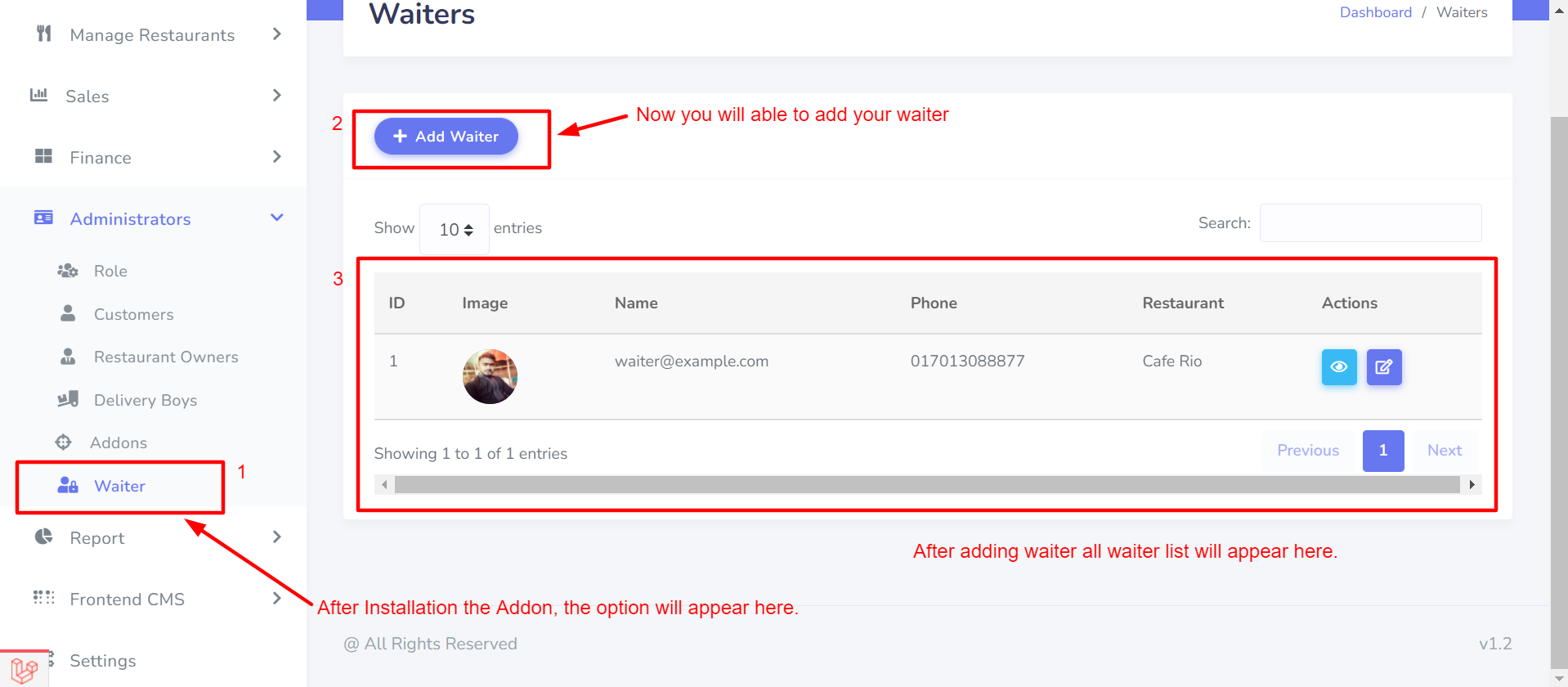Viewport: 1568px width, 687px height.
Task: Expand the Manage Restaurants menu chevron
Action: [x=277, y=34]
